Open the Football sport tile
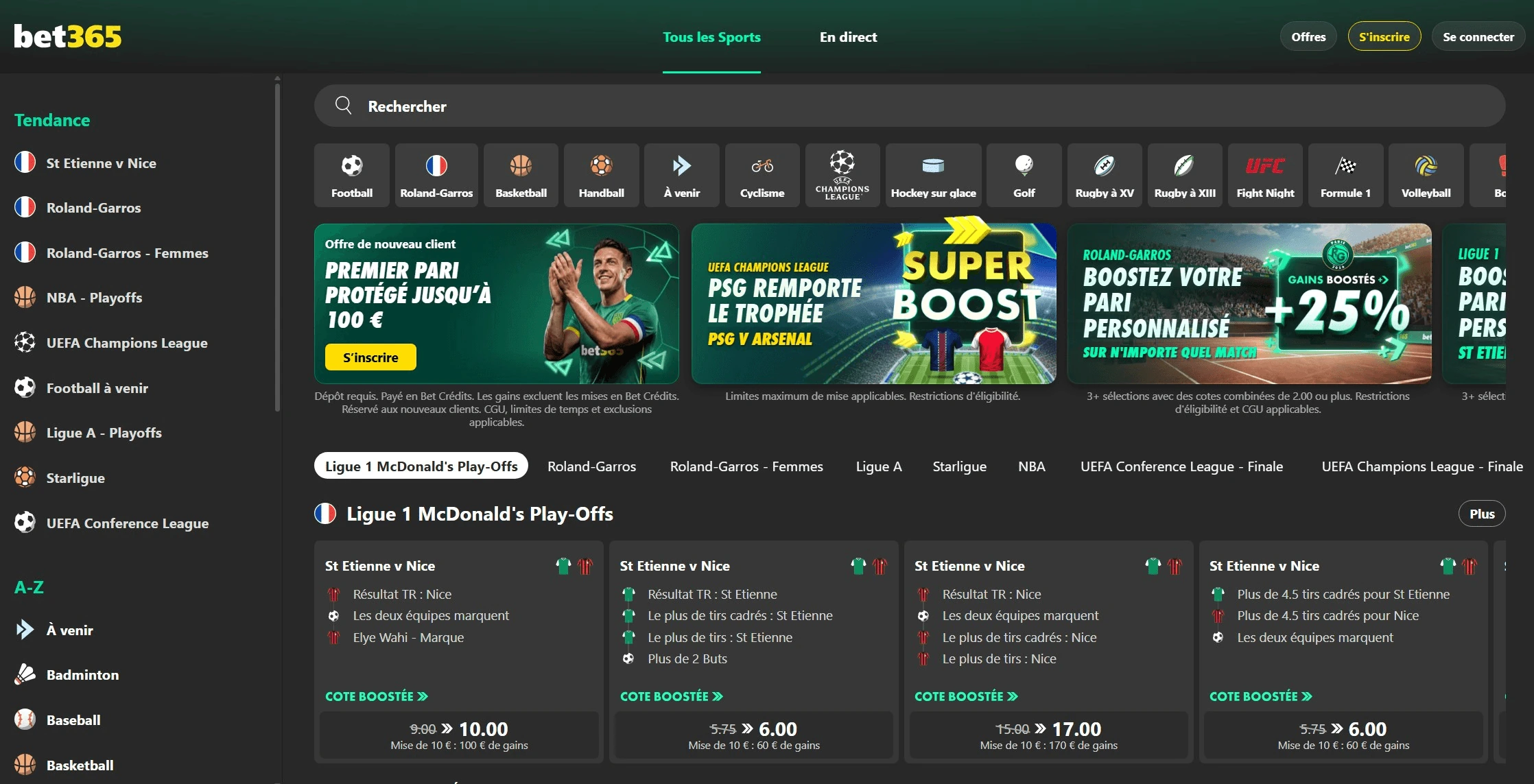Image resolution: width=1534 pixels, height=784 pixels. (x=352, y=175)
